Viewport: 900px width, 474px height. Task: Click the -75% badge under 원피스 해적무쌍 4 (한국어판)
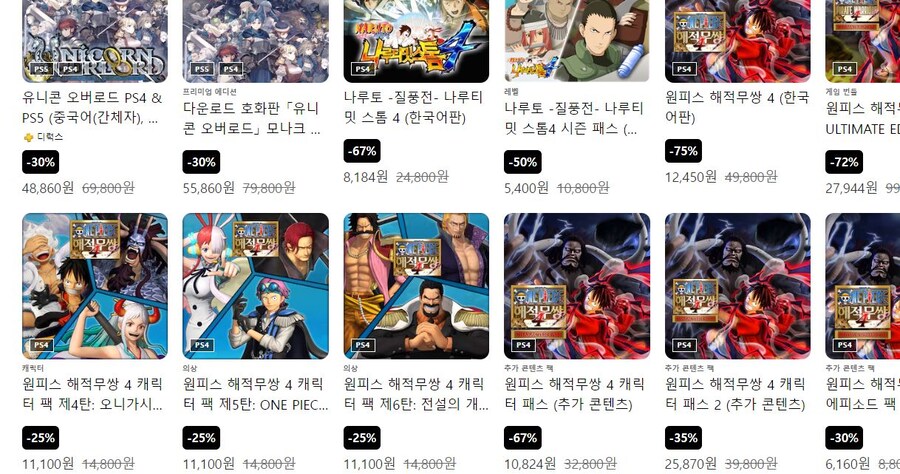[683, 151]
